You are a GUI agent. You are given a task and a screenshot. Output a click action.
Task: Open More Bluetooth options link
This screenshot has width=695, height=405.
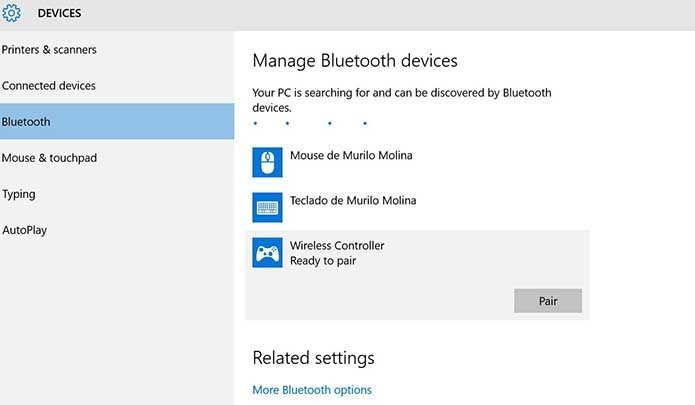click(312, 390)
